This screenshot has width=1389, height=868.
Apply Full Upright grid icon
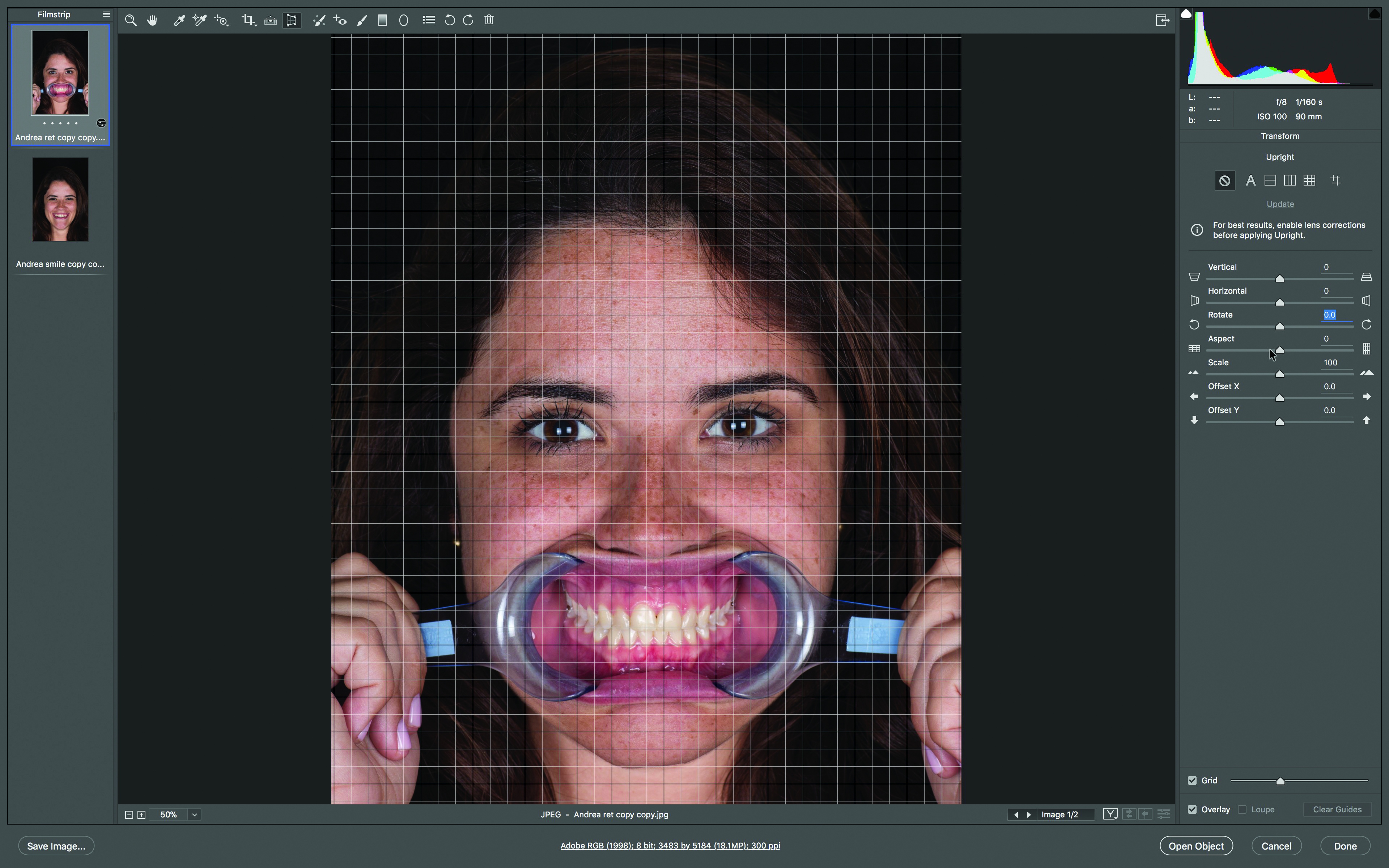[1309, 181]
